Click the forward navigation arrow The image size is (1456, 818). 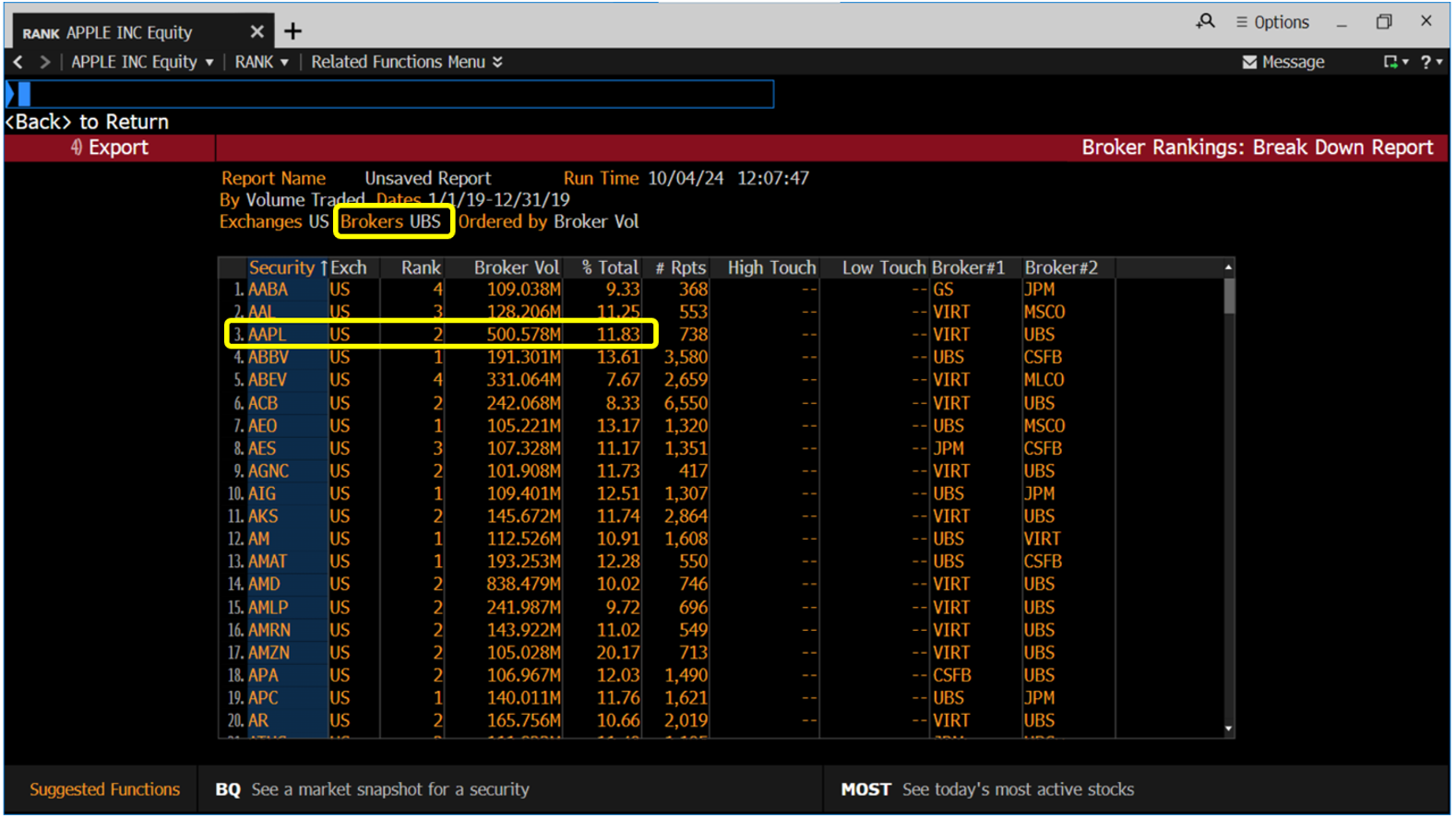pyautogui.click(x=44, y=62)
